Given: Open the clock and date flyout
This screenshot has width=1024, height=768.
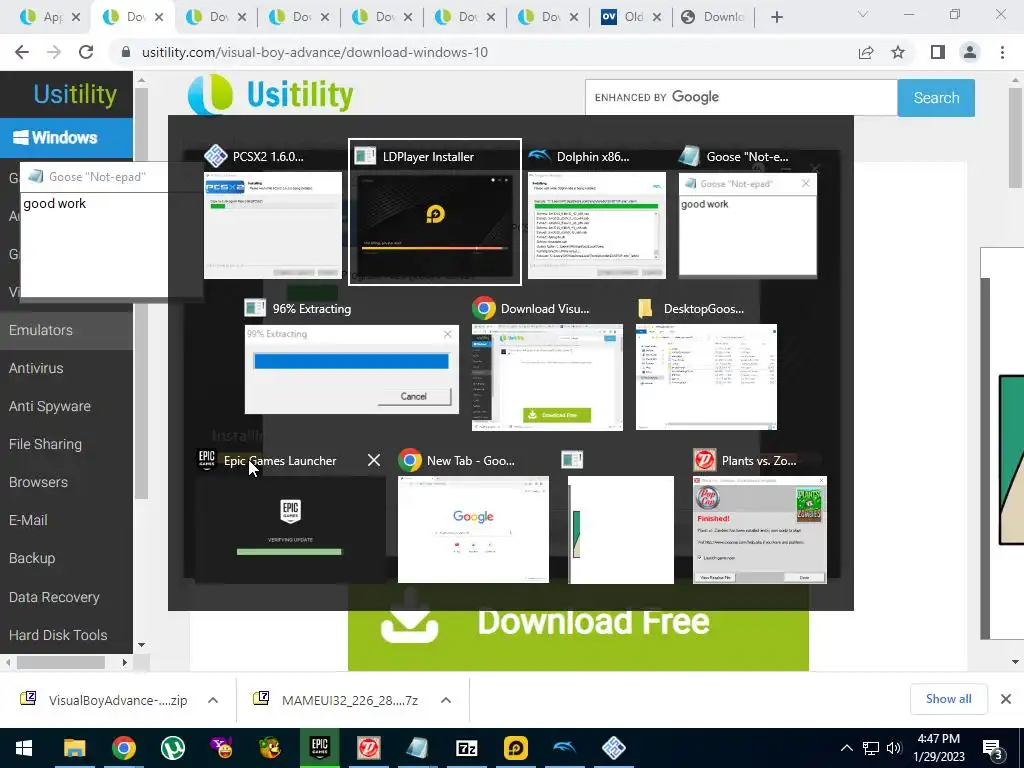Looking at the screenshot, I should tap(938, 748).
